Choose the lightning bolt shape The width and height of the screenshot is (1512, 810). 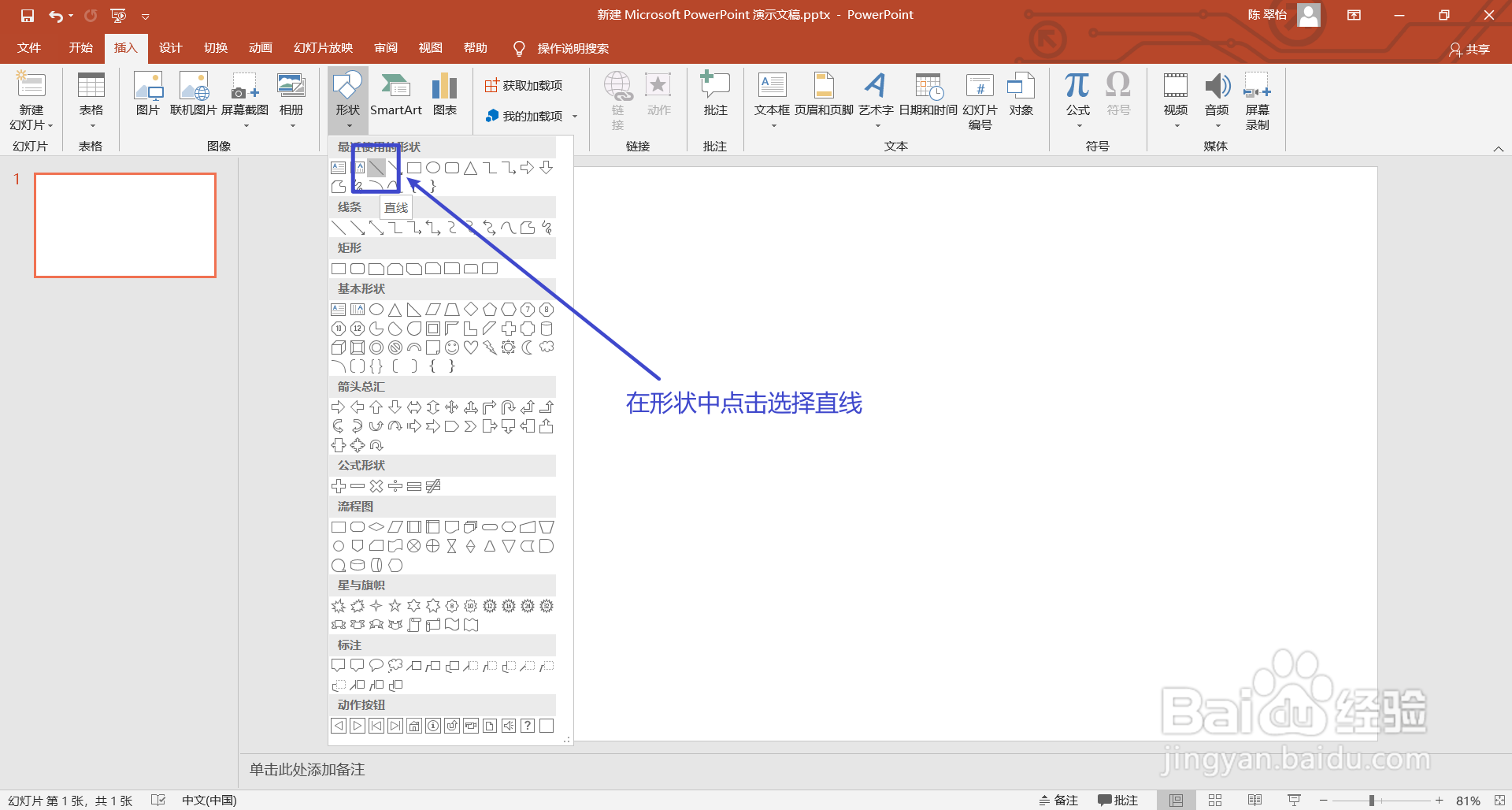tap(490, 347)
